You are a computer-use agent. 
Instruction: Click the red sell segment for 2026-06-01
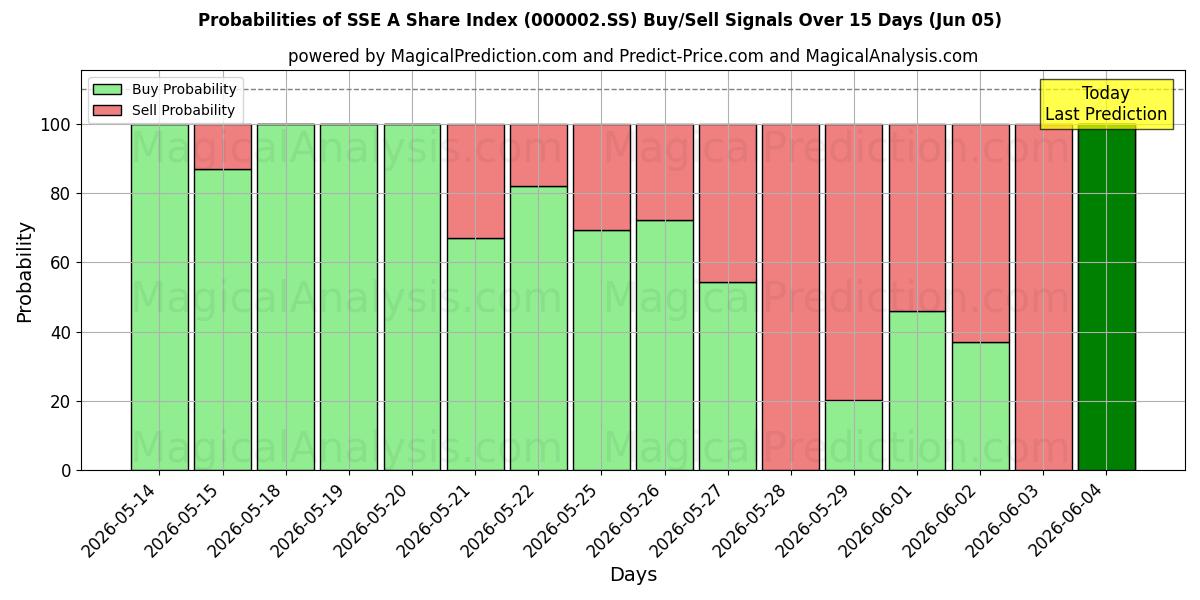tap(917, 217)
